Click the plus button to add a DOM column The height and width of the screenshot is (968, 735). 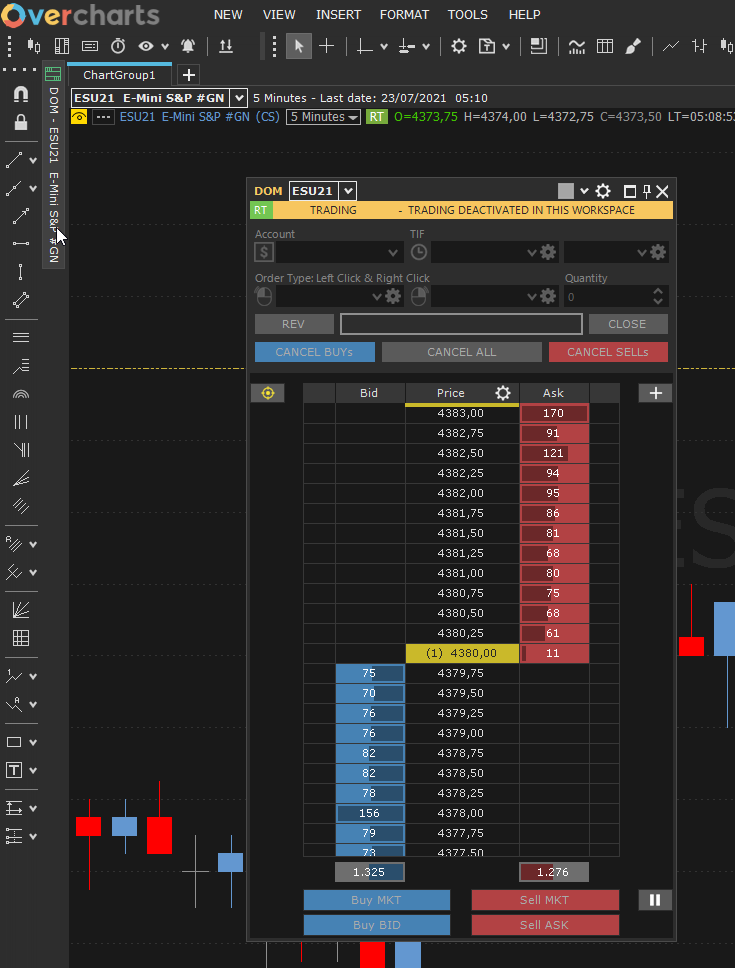(x=655, y=393)
